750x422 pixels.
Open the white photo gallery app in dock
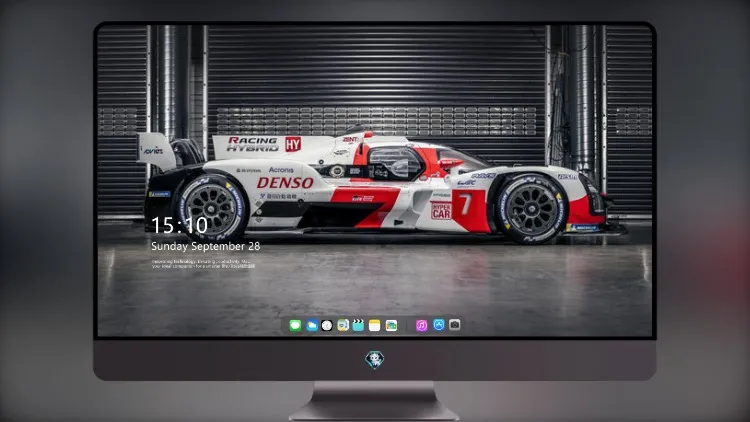coord(391,325)
